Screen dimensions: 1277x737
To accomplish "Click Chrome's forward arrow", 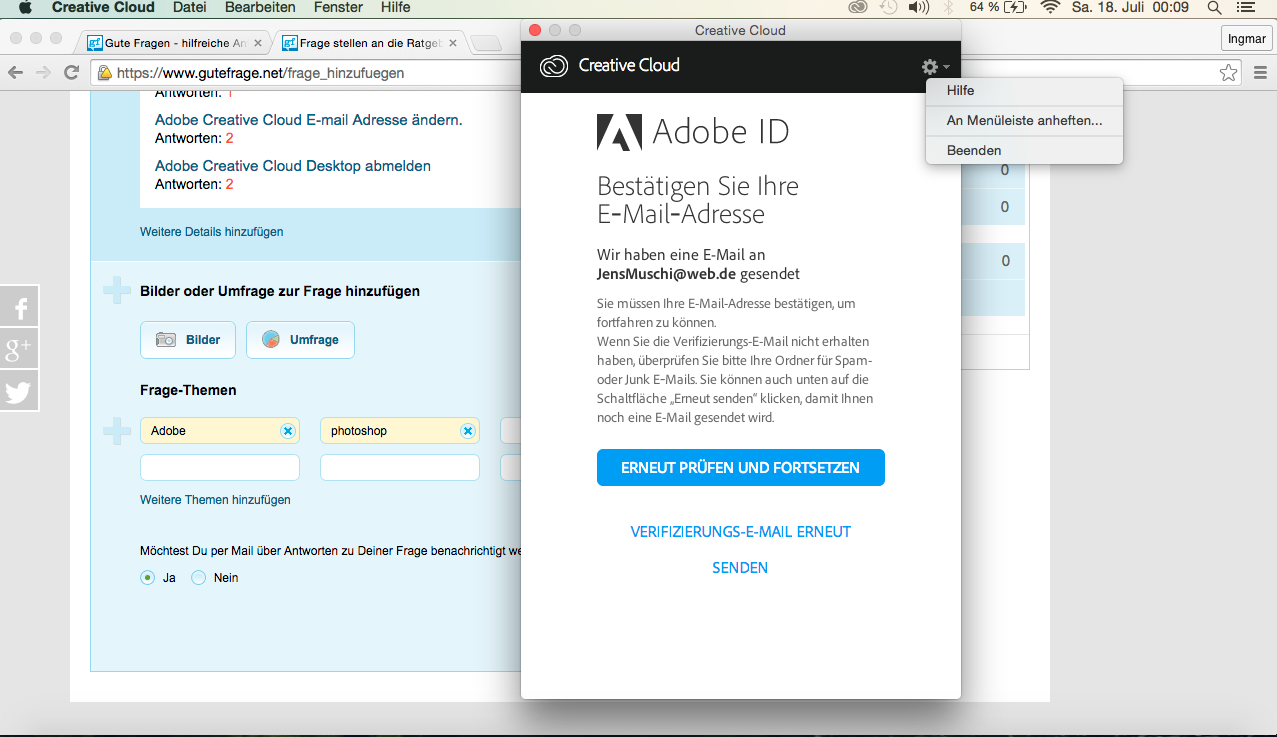I will [43, 73].
